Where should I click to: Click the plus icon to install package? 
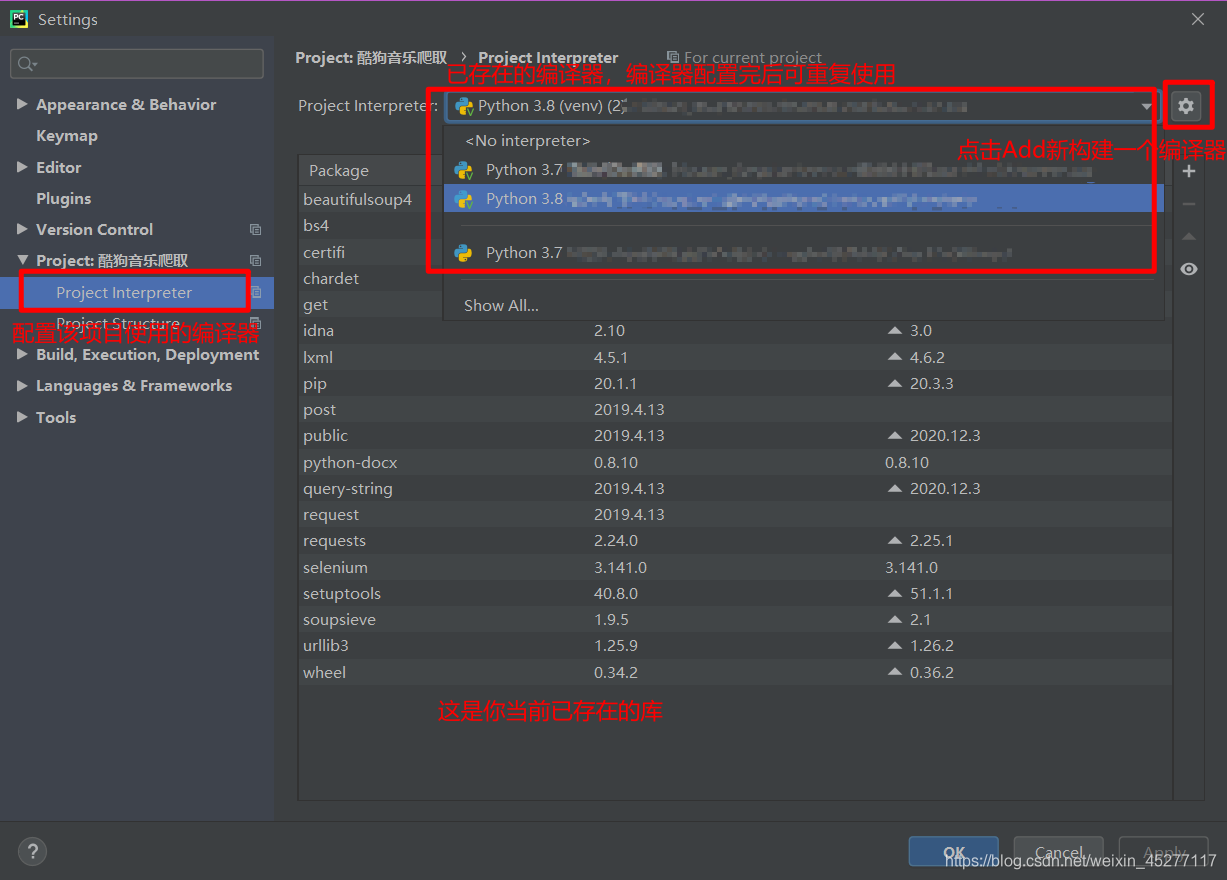[1189, 172]
